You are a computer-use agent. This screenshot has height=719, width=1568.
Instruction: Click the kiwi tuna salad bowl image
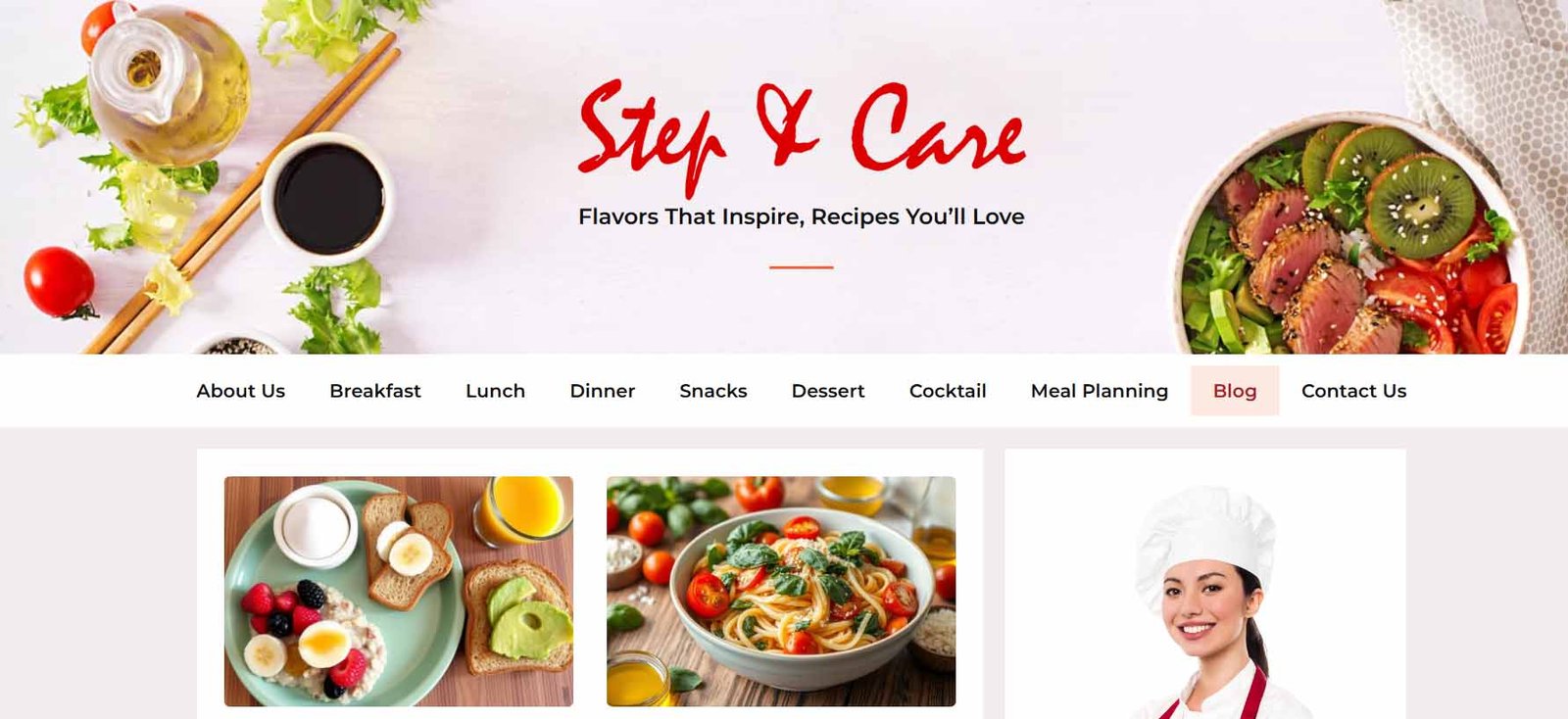1352,235
